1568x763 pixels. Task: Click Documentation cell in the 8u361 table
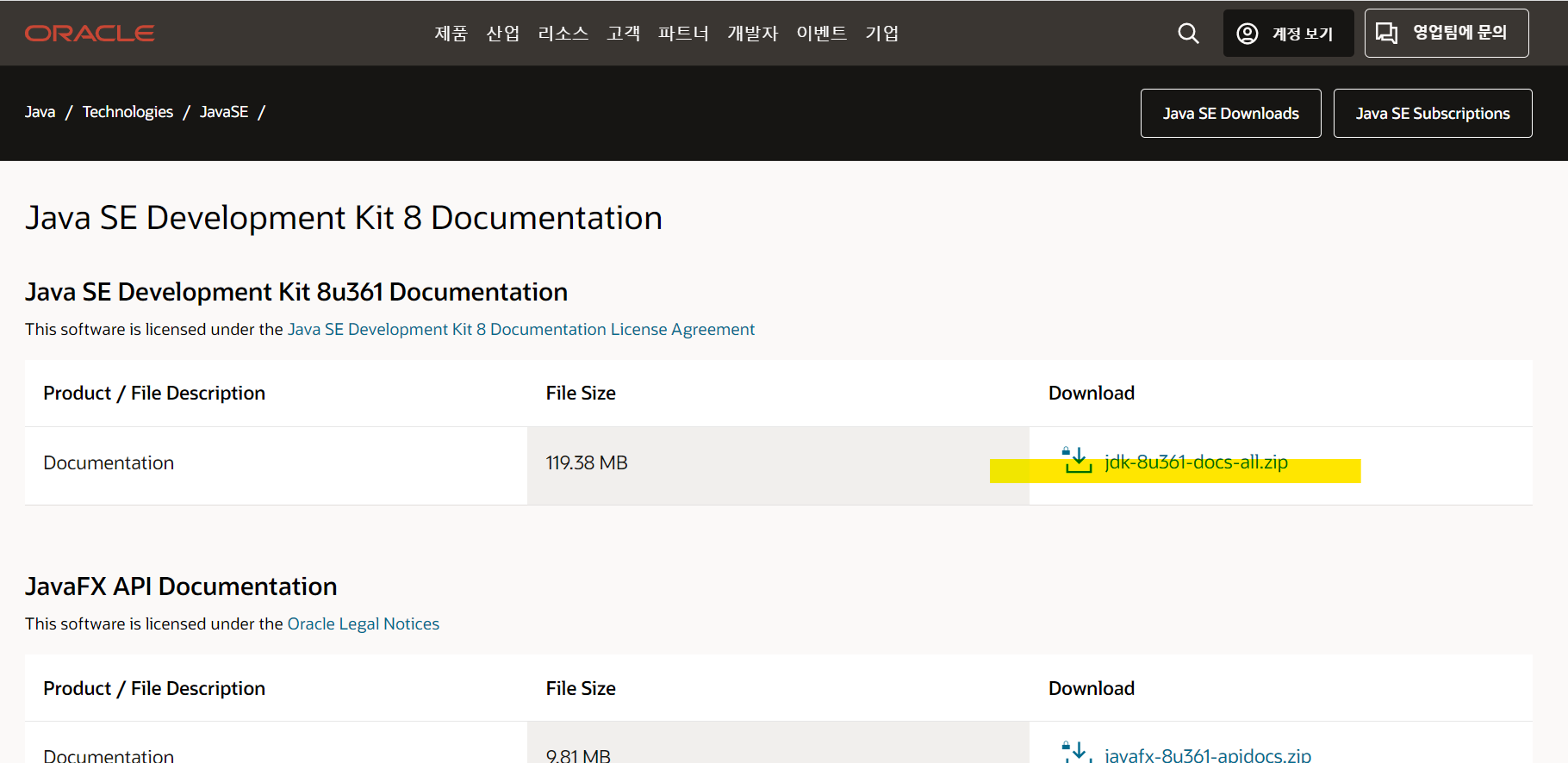click(276, 466)
